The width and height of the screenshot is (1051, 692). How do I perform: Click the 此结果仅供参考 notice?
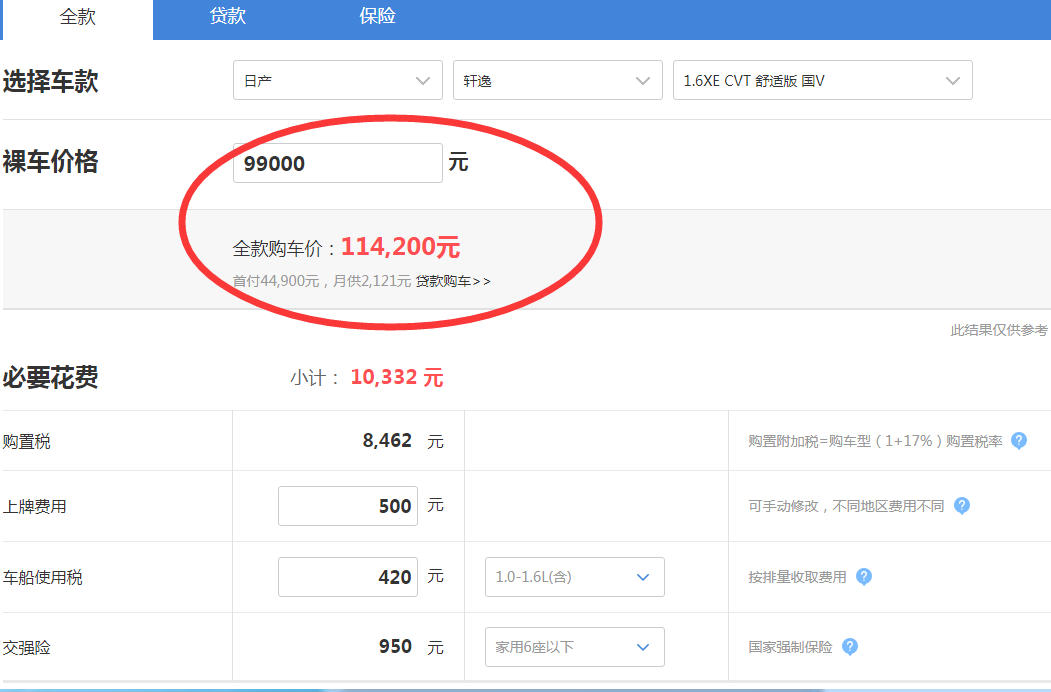tap(999, 330)
